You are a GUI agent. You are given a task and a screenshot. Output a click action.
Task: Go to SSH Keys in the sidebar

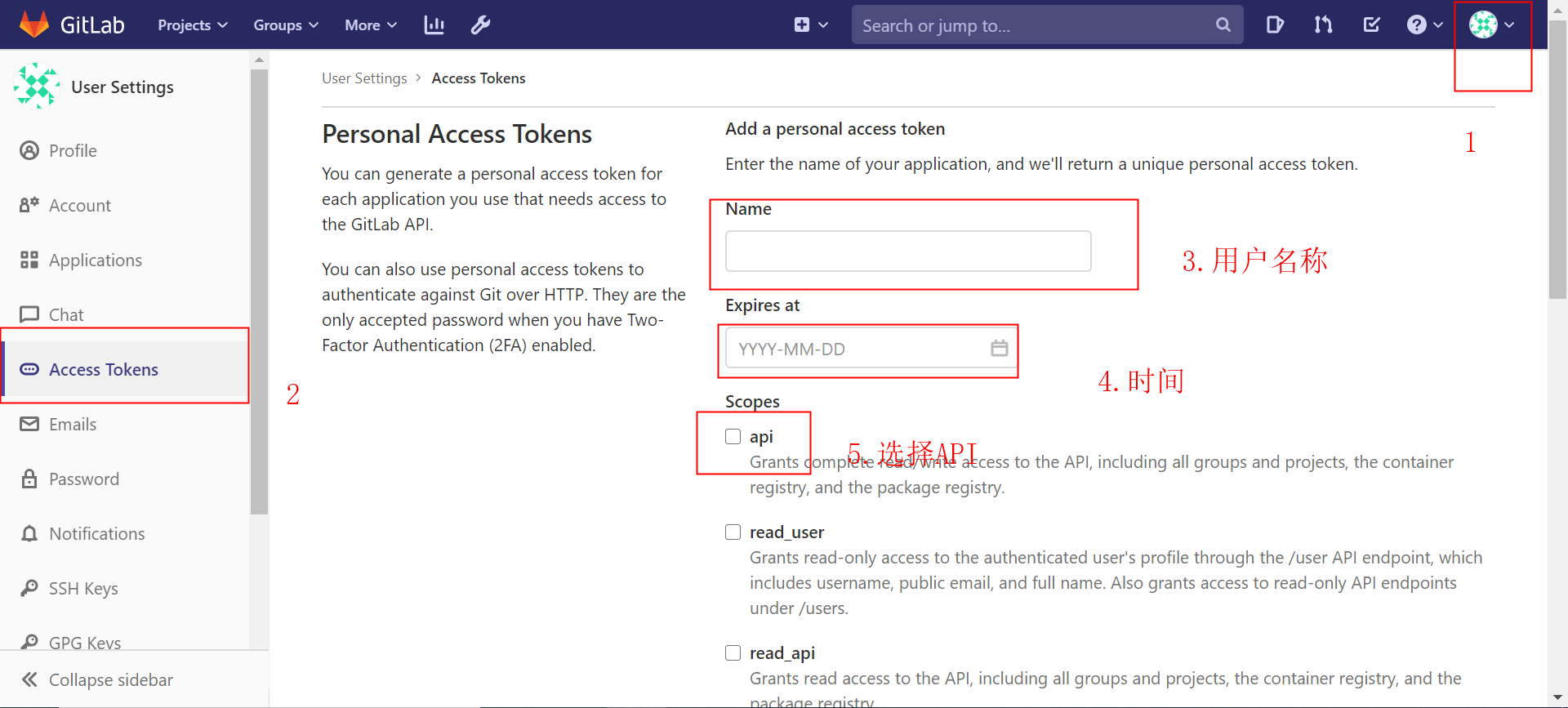[x=83, y=589]
